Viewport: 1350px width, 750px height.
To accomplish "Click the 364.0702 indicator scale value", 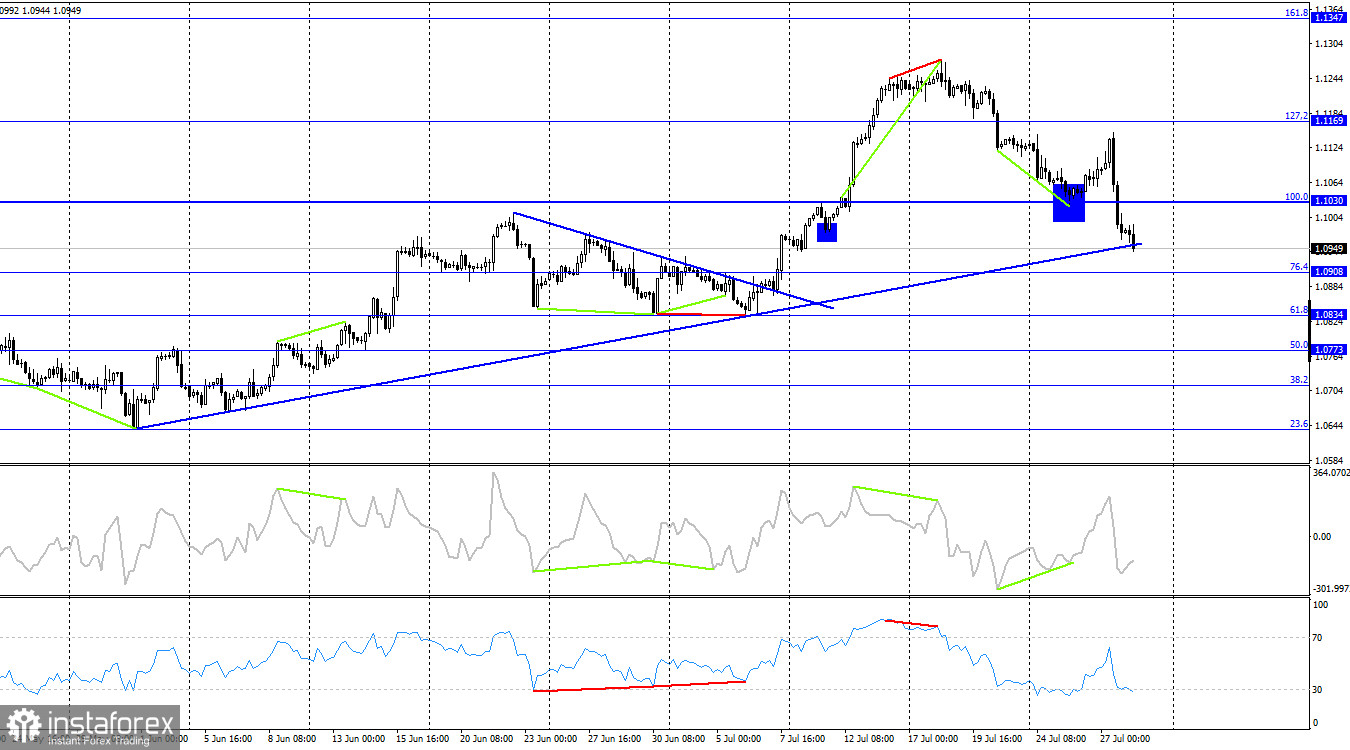I will point(1331,472).
